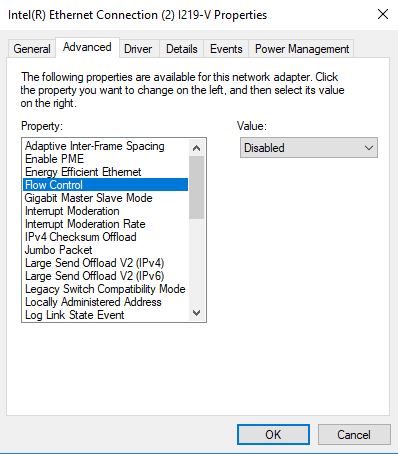
Task: Select the Log Link State Event property
Action: click(105, 315)
